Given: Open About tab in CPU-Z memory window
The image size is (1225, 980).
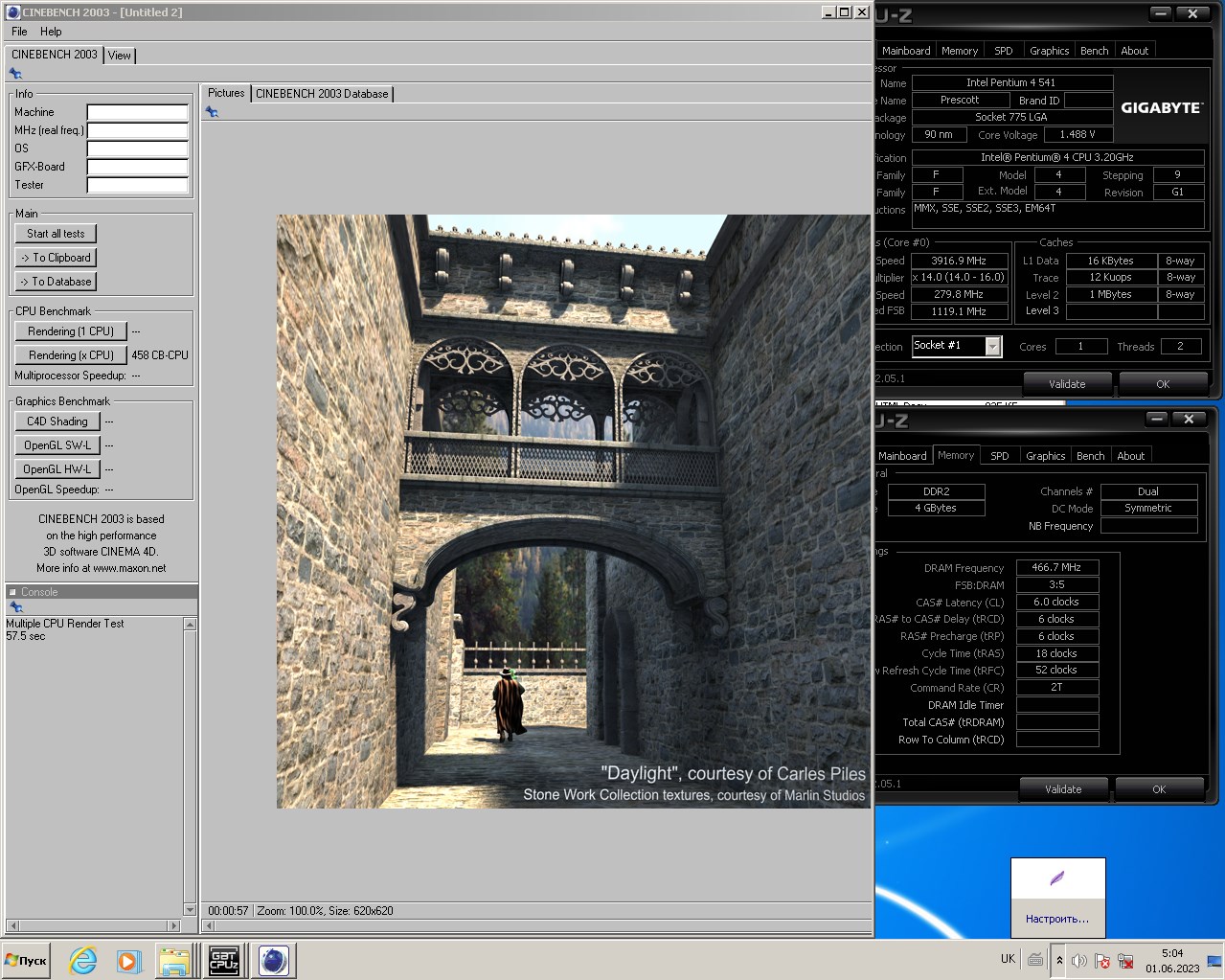Looking at the screenshot, I should point(1130,456).
